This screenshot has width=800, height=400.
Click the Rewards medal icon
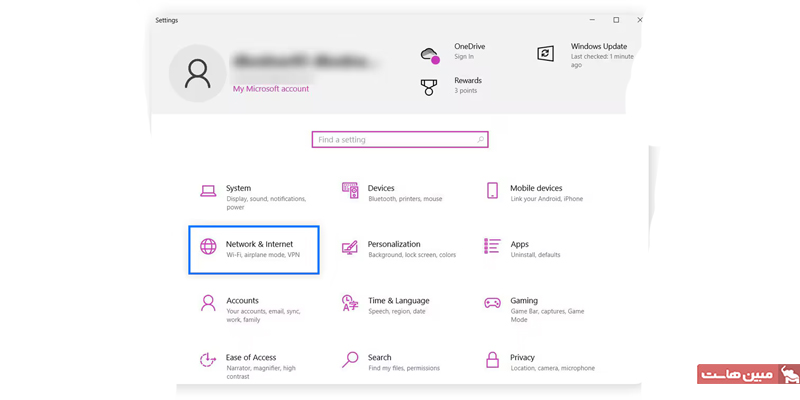429,87
